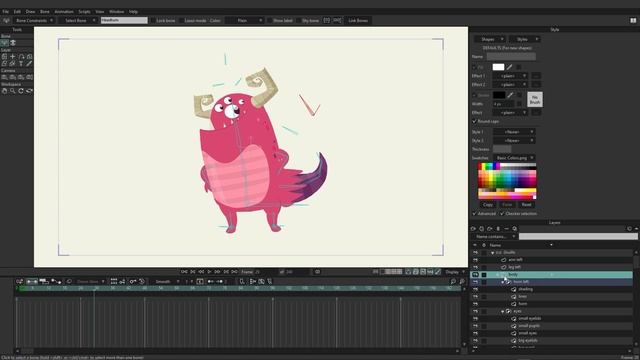Viewport: 640px width, 360px height.
Task: Open the Shapes dropdown in Style panel
Action: 490,39
